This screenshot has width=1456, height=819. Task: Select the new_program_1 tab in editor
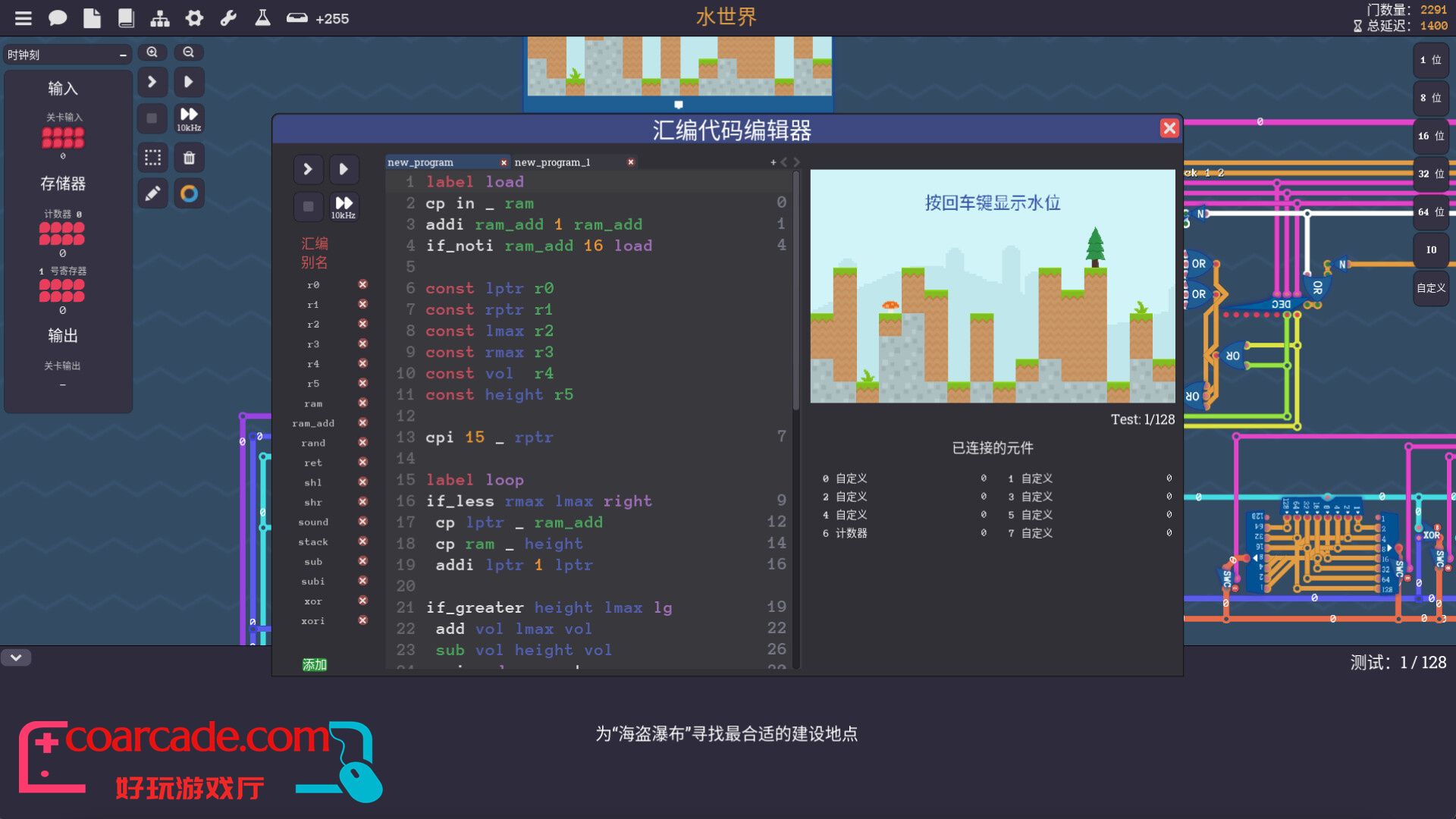tap(554, 162)
